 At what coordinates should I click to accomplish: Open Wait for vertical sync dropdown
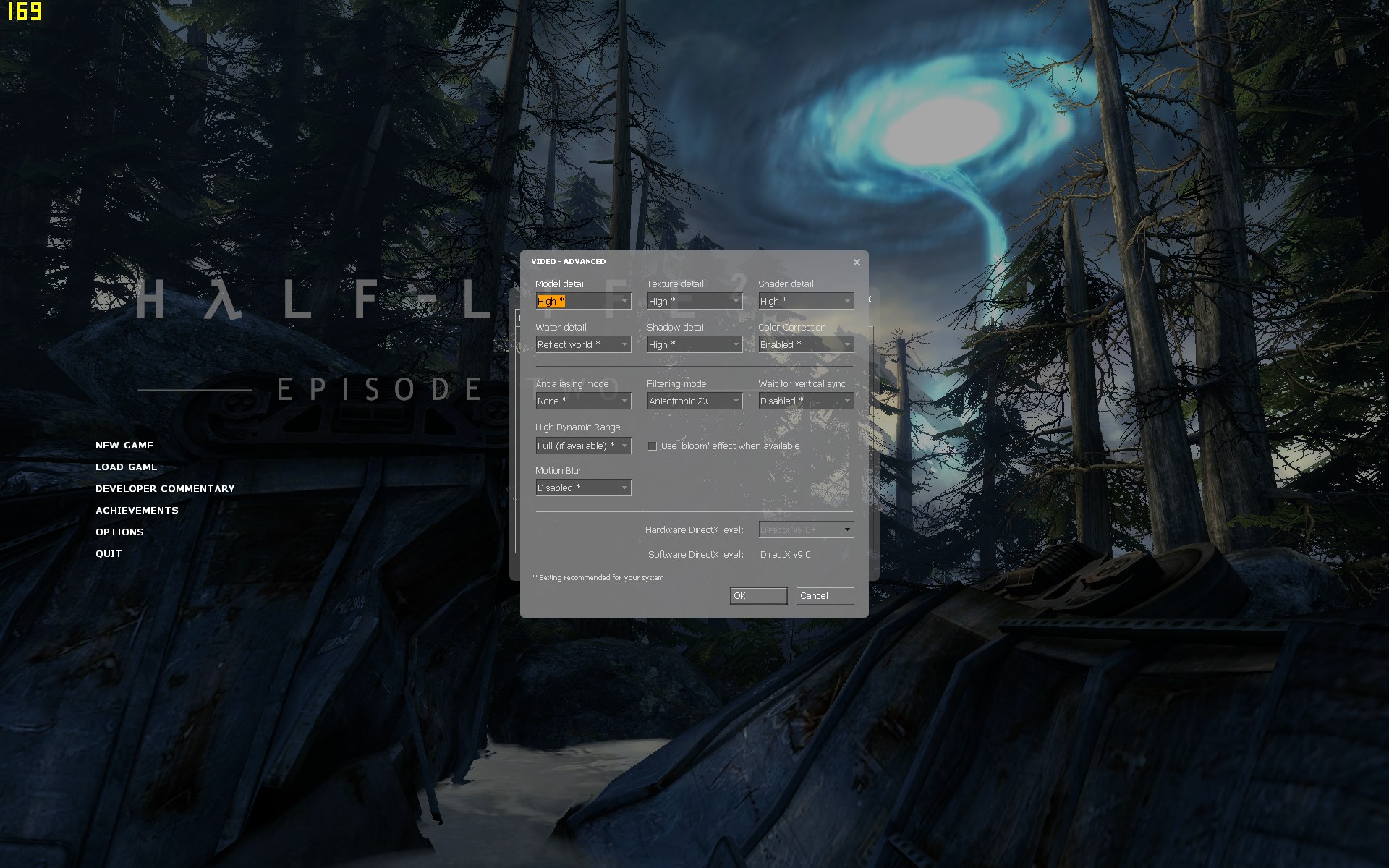[x=806, y=401]
